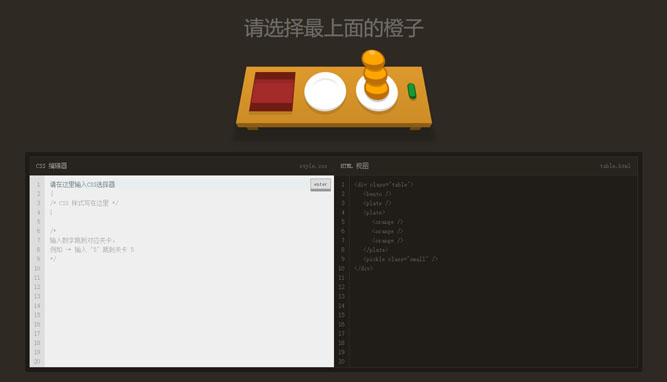Click the <orange /> markup on HTML line 6
Viewport: 667px width, 382px height.
(387, 231)
